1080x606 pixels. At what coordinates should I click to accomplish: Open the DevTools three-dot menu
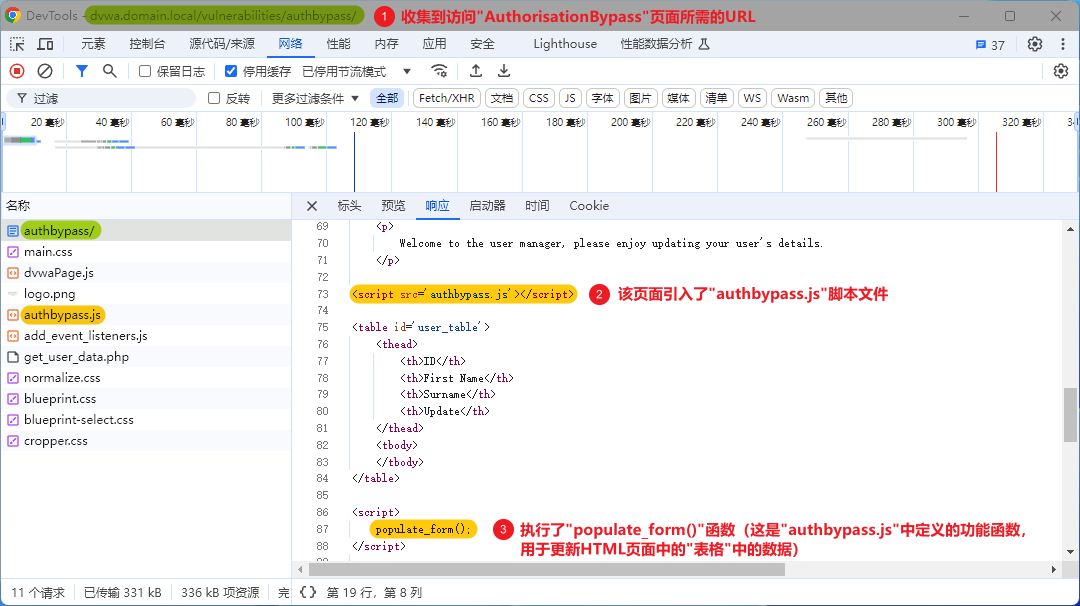click(x=1063, y=44)
